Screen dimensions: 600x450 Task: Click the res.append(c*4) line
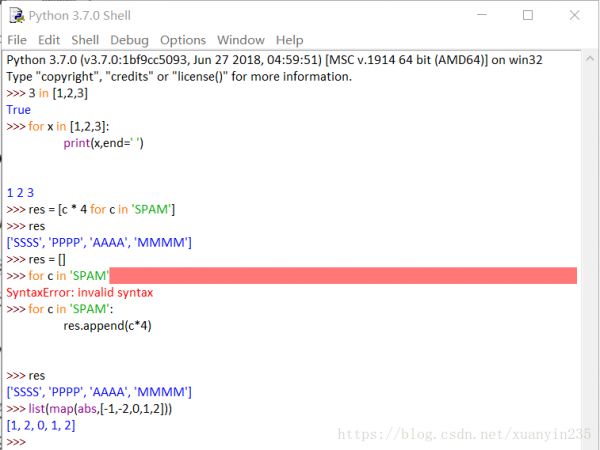[x=107, y=326]
